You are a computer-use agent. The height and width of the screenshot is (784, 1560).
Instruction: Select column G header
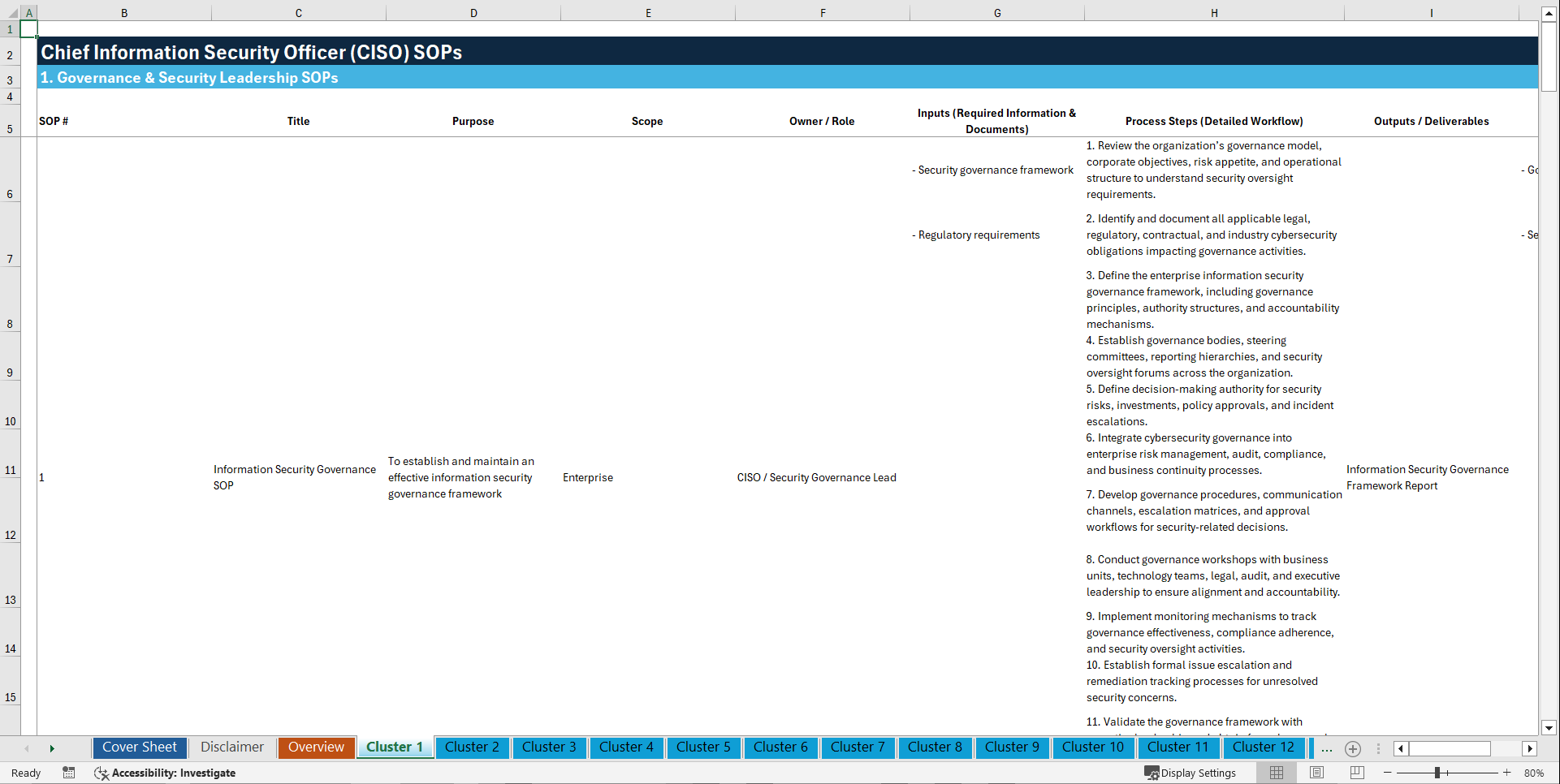(x=997, y=13)
